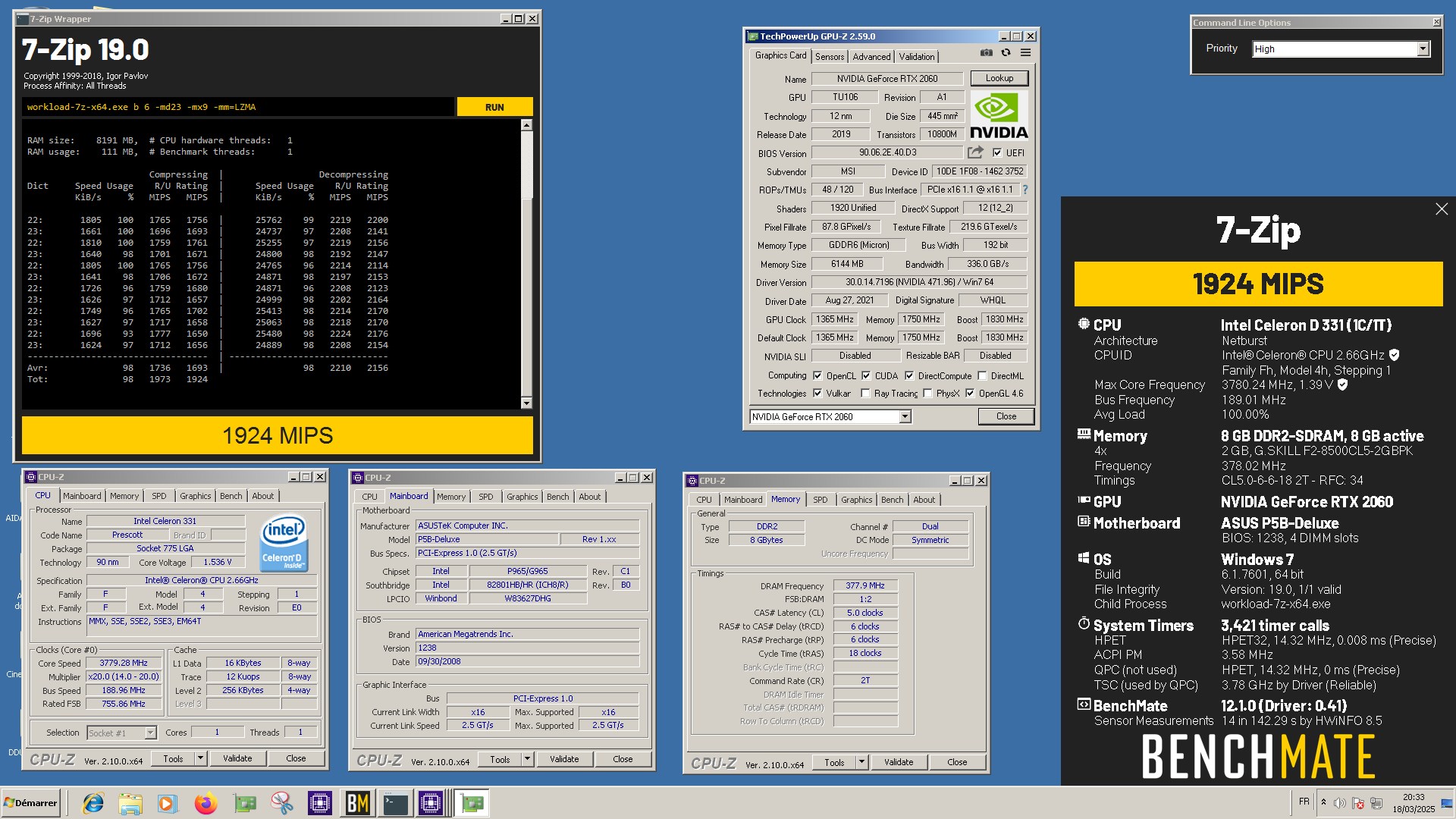Open the Advanced tab in GPU-Z
Screen dimensions: 1456x819
871,57
